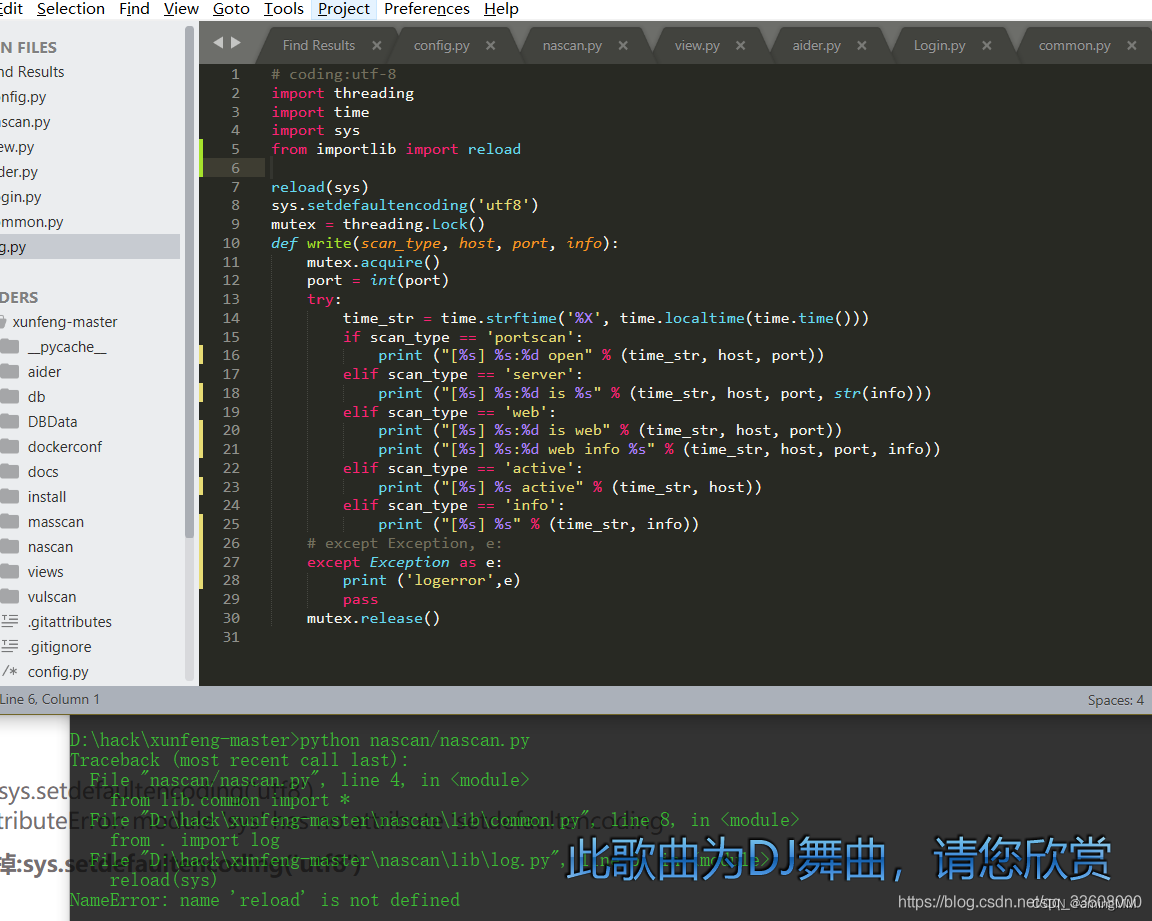Open the masscan folder icon
1152x921 pixels.
pyautogui.click(x=10, y=521)
